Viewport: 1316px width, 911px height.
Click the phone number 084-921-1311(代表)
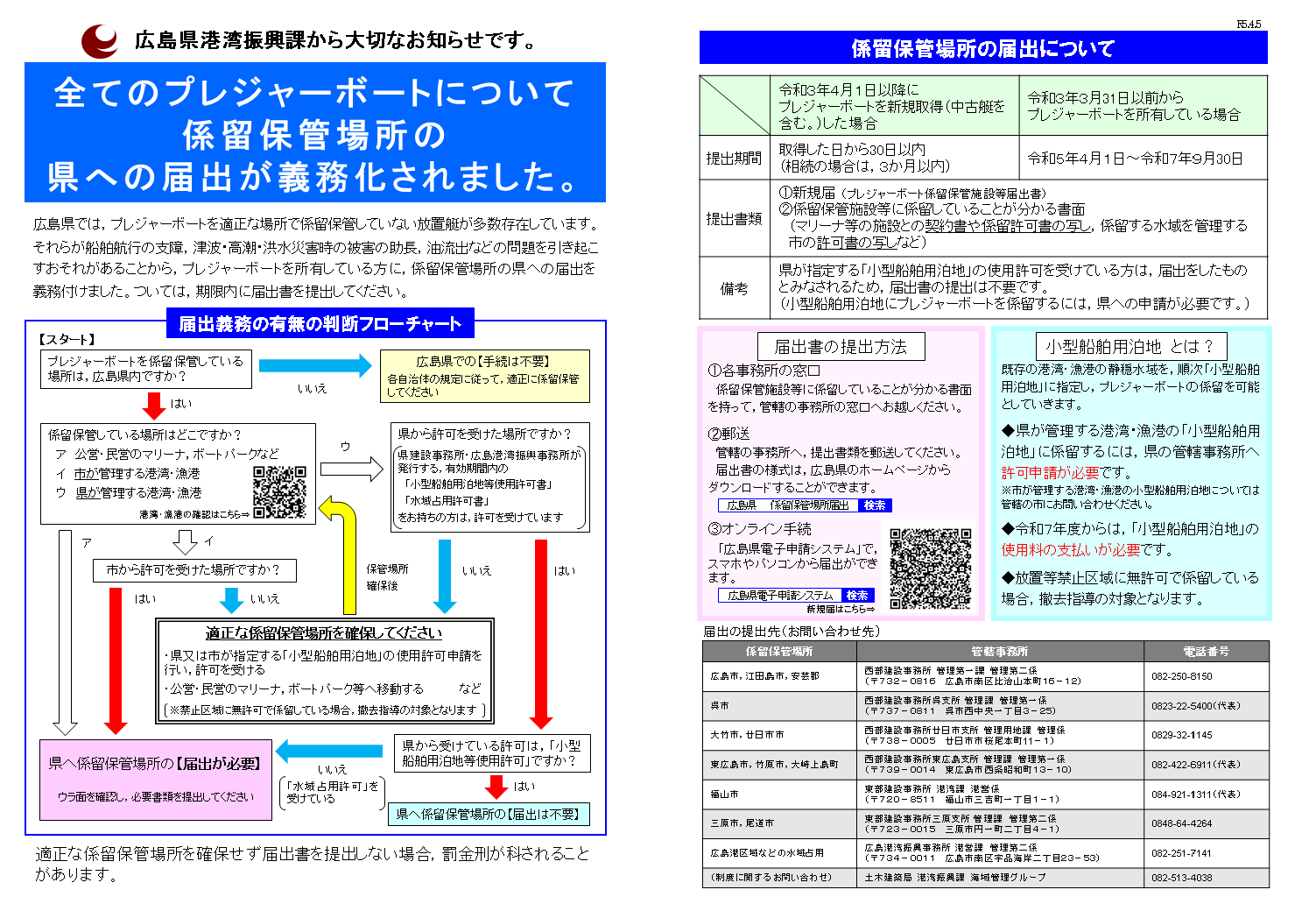(1195, 794)
